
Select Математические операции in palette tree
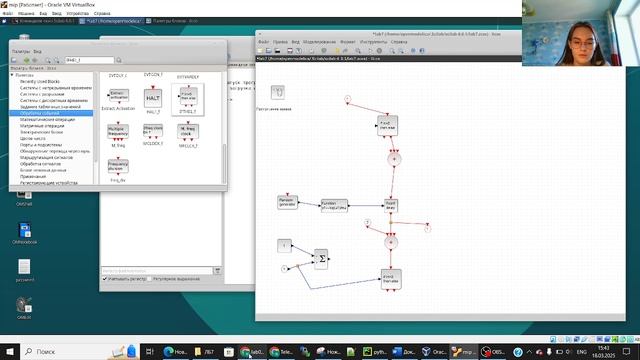[x=47, y=120]
